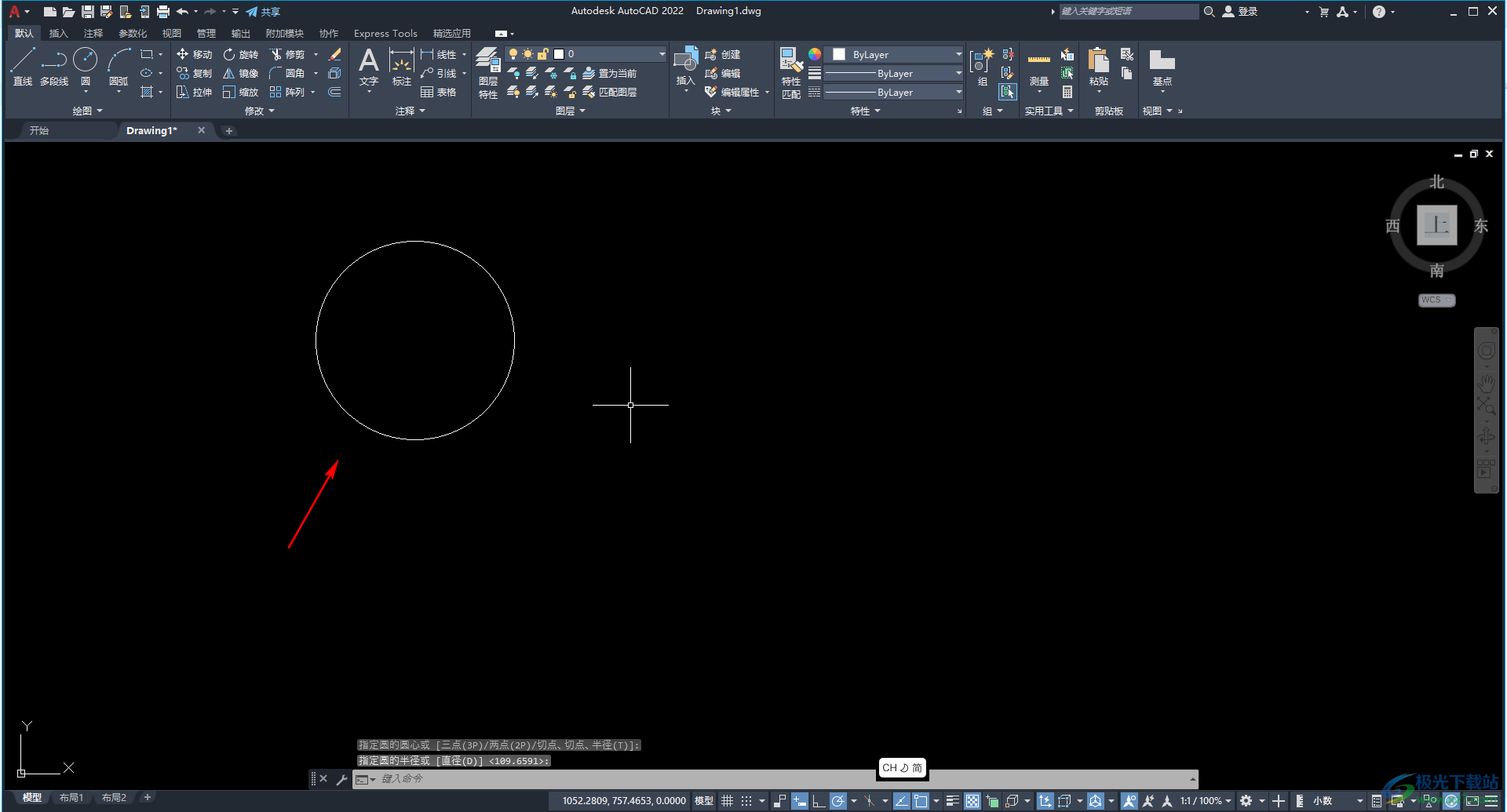Expand the 绘图 (Draw) panel

pos(87,111)
